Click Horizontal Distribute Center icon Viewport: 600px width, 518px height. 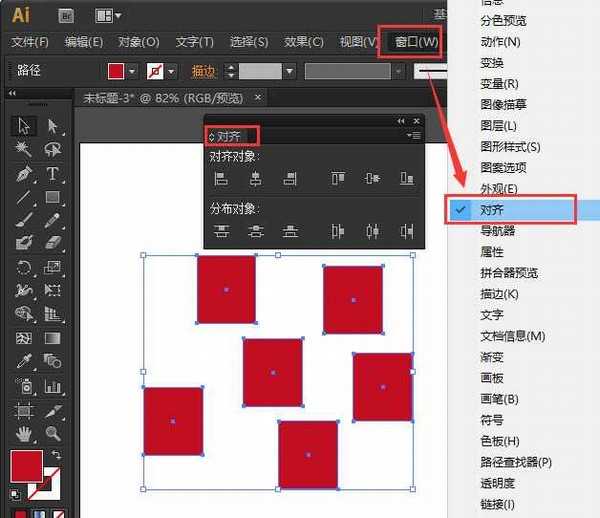372,231
